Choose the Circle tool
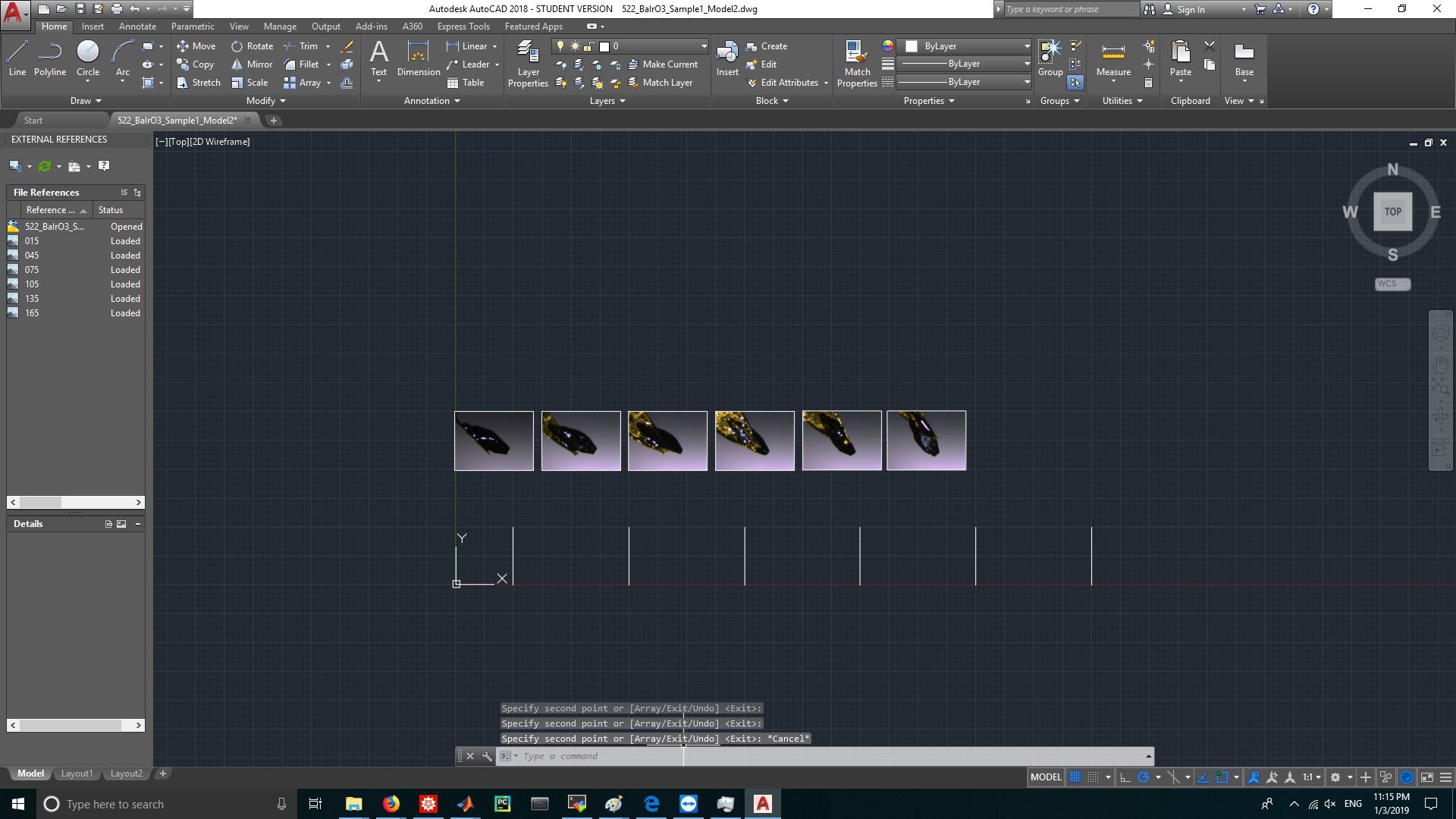 pos(88,59)
